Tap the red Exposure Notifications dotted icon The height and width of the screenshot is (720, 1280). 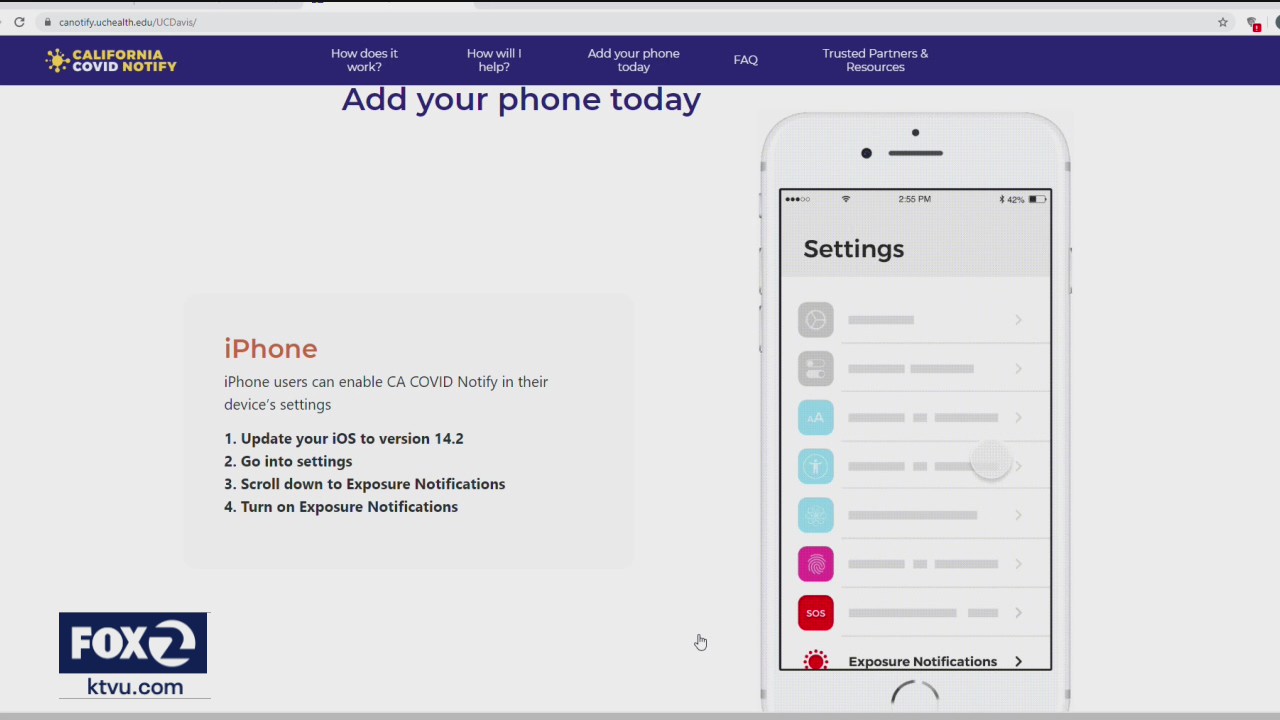point(816,661)
